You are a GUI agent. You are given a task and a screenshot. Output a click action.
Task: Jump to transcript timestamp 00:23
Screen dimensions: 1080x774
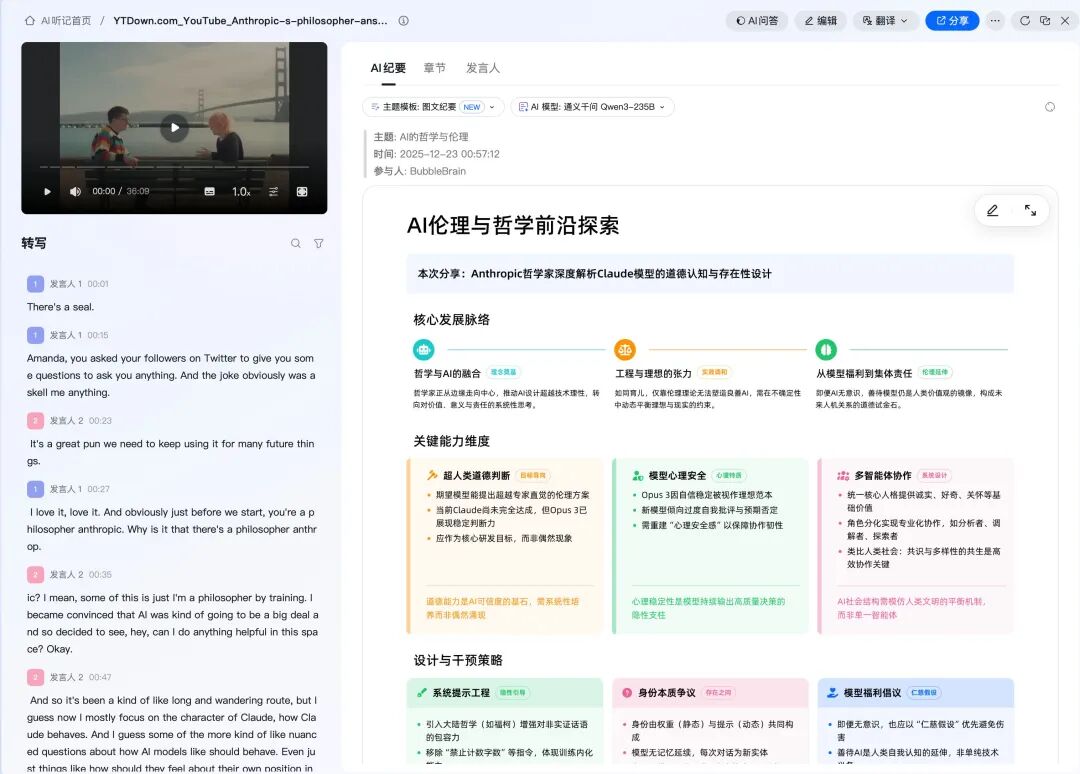[x=100, y=421]
